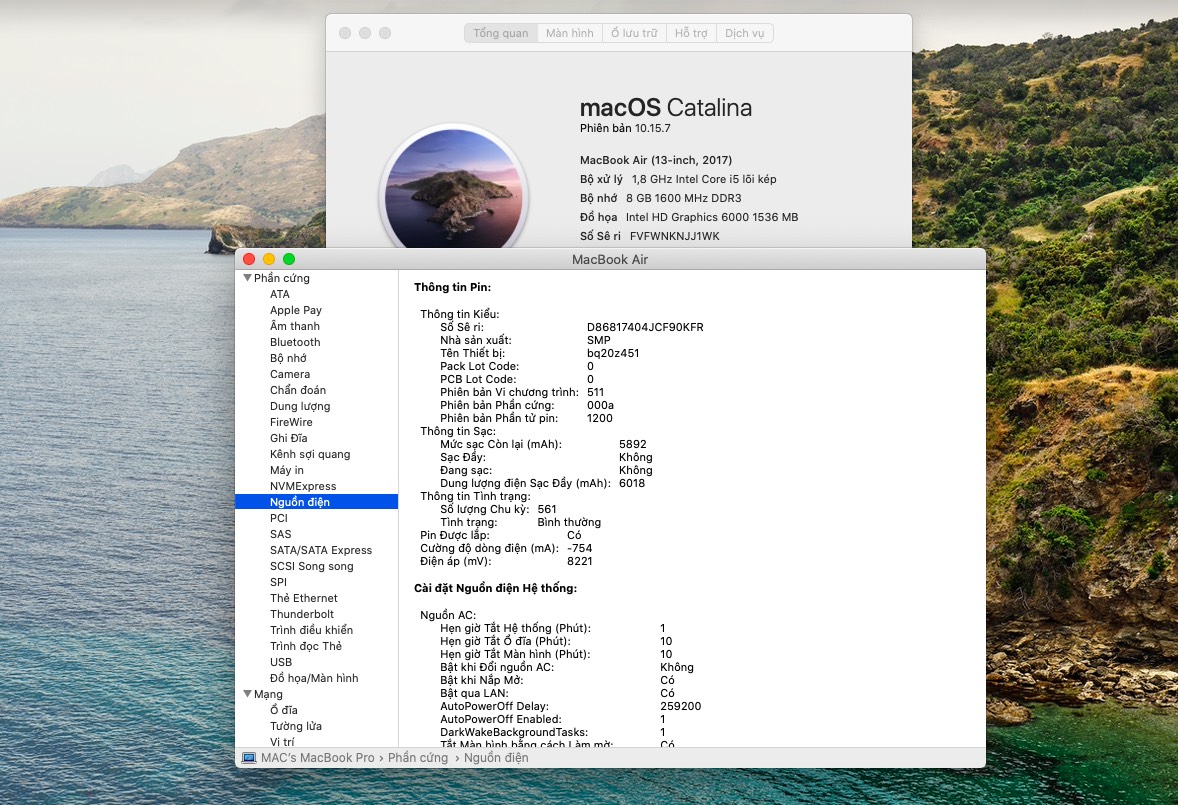This screenshot has width=1178, height=805.
Task: Switch to the Tổng quan tab
Action: coord(501,33)
